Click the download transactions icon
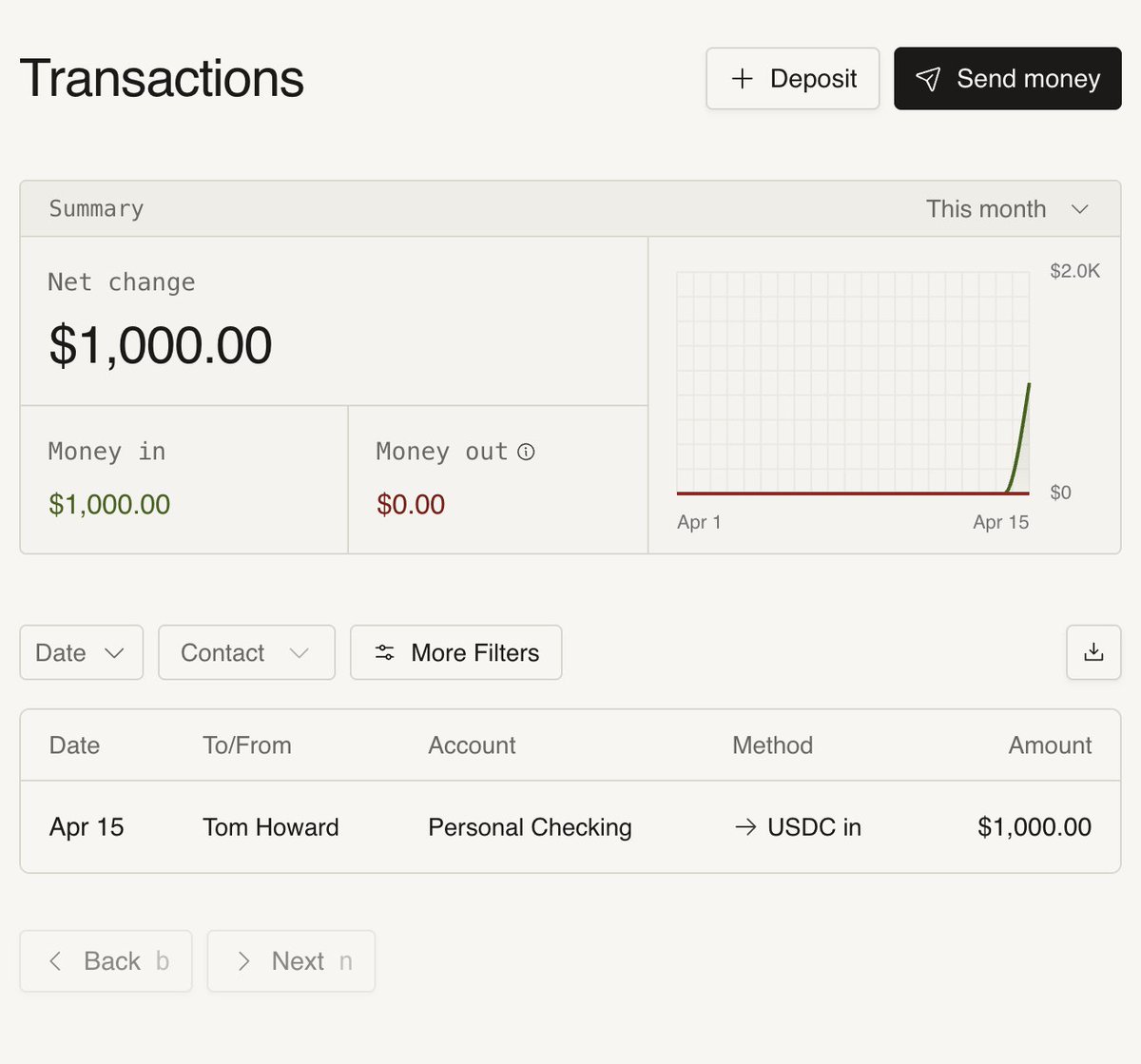 1093,652
